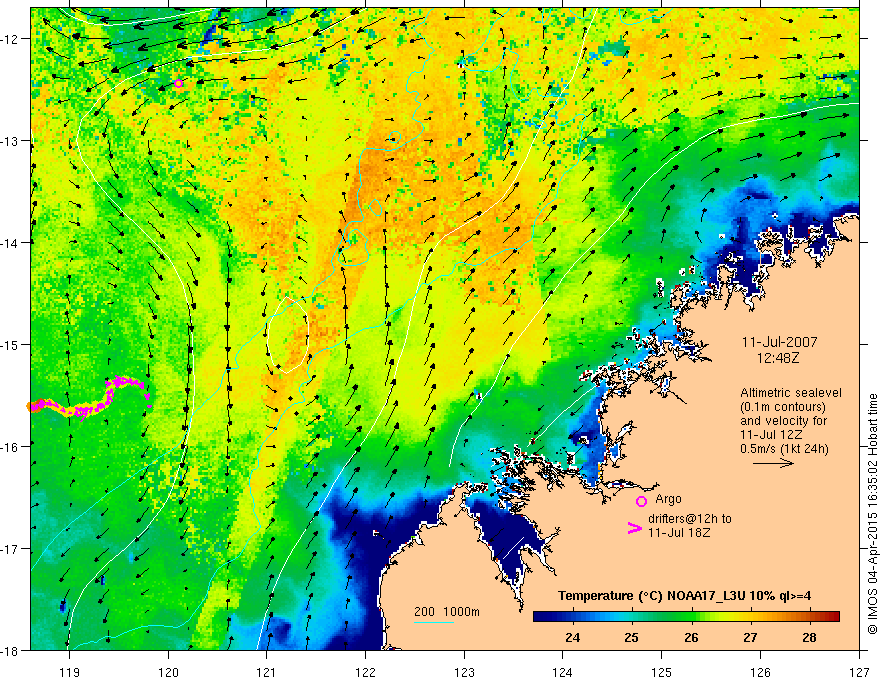The height and width of the screenshot is (680, 880).
Task: Click the '0.5m/s (1kt 24h)' text
Action: [x=784, y=449]
